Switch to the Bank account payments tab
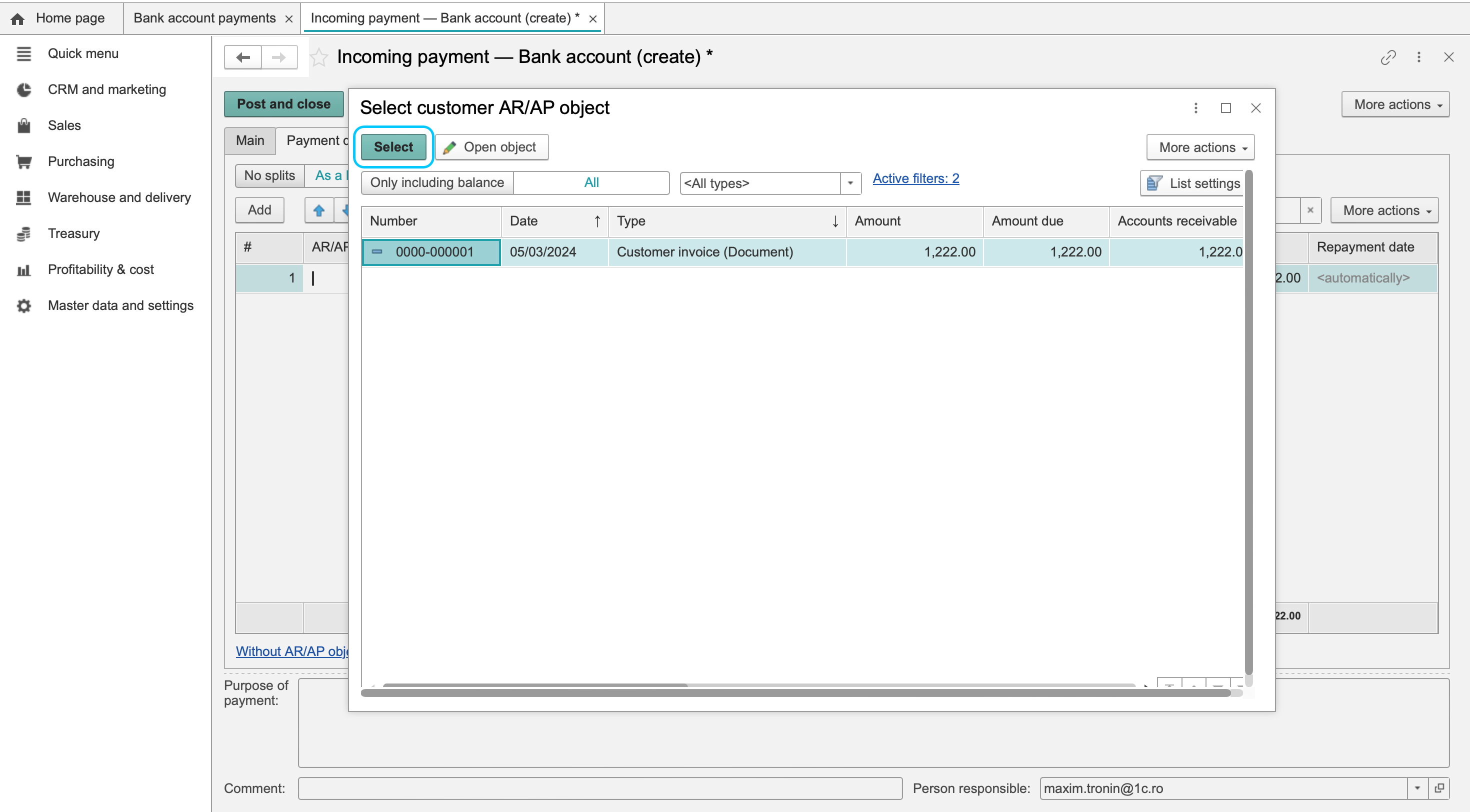Viewport: 1470px width, 812px height. 204,18
